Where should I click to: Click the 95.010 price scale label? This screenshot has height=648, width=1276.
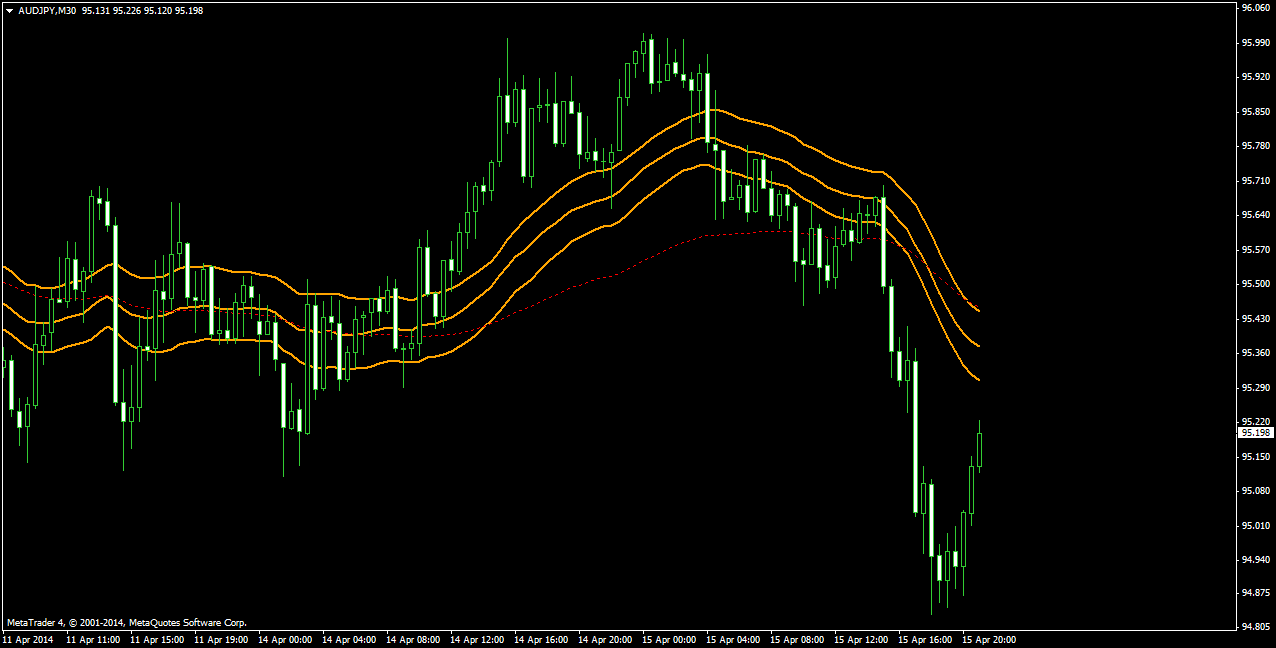pyautogui.click(x=1255, y=526)
